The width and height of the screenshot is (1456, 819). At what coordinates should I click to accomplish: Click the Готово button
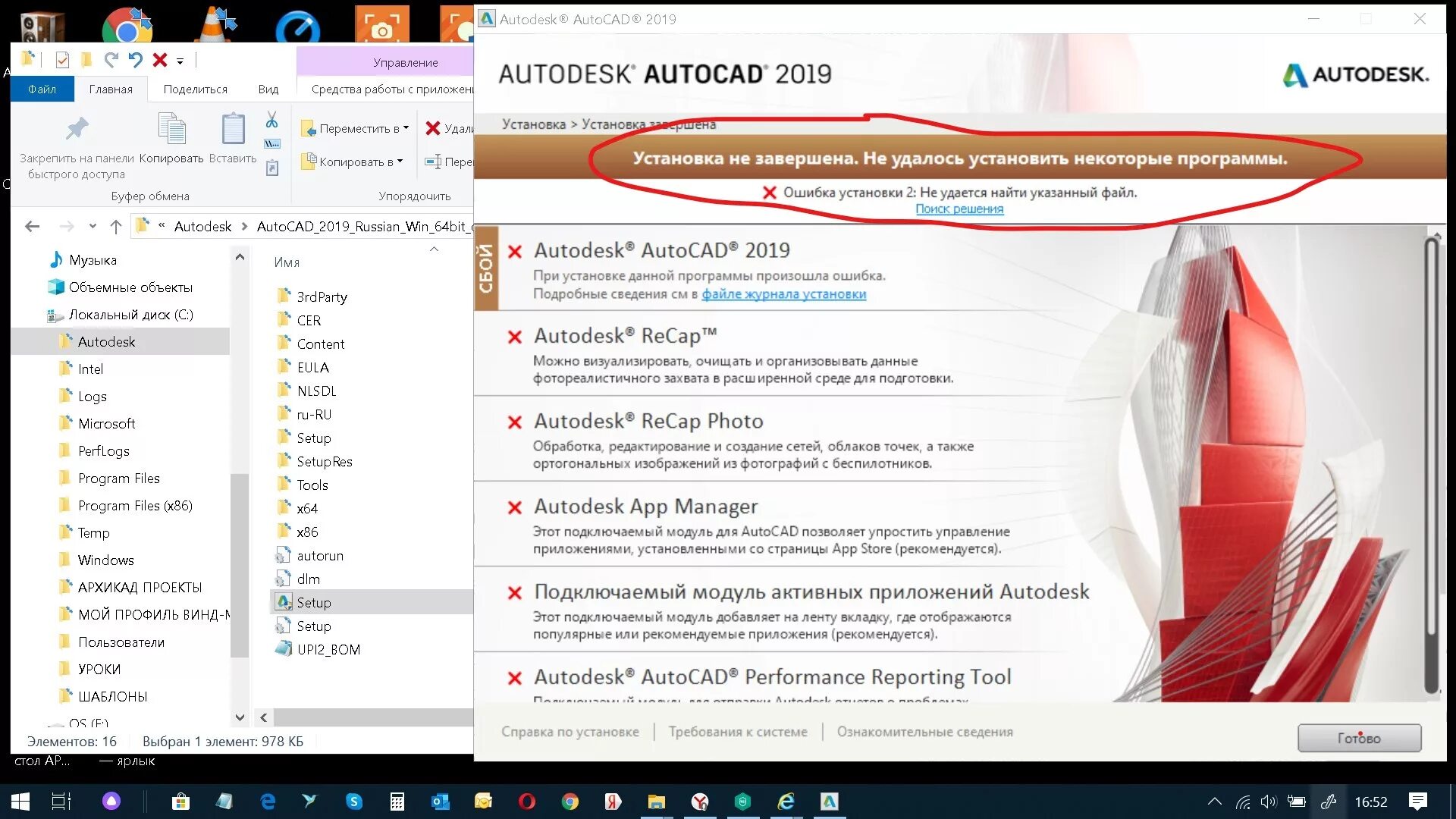1359,738
